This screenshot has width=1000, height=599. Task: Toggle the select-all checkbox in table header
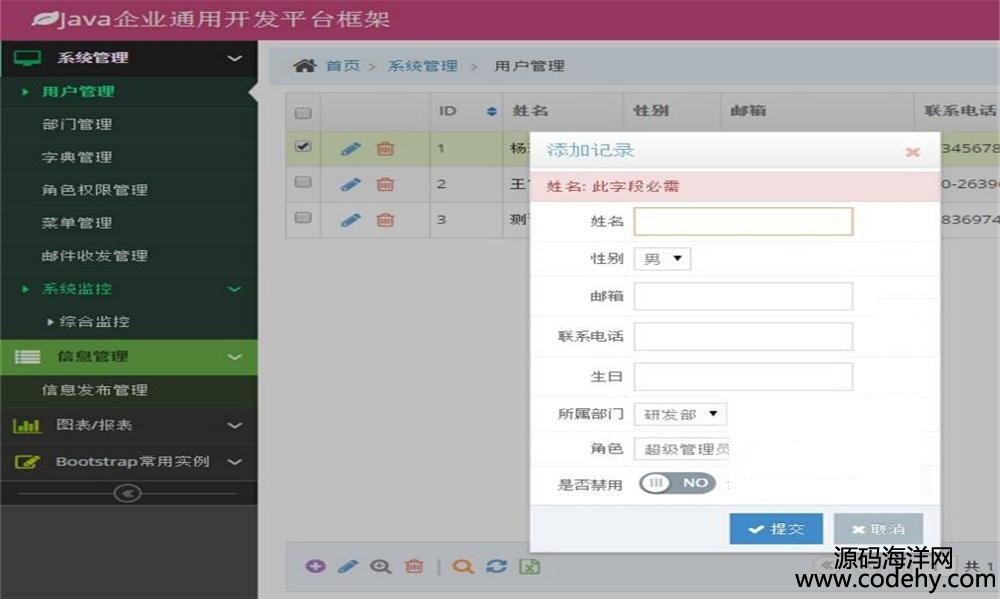[x=303, y=113]
